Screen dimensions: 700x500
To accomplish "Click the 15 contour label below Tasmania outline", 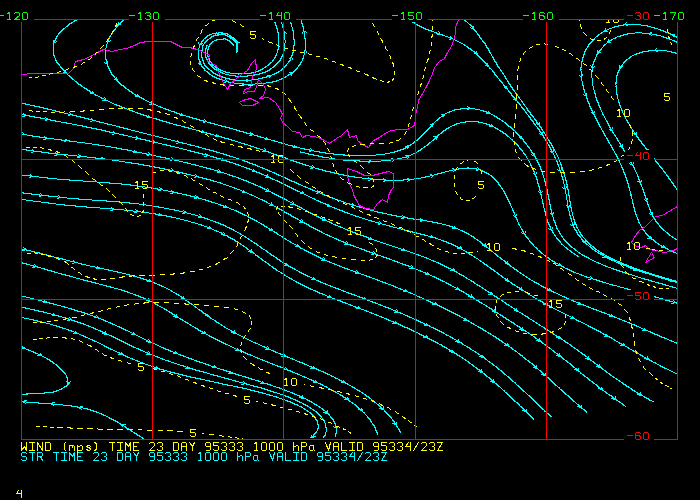I will point(354,231).
